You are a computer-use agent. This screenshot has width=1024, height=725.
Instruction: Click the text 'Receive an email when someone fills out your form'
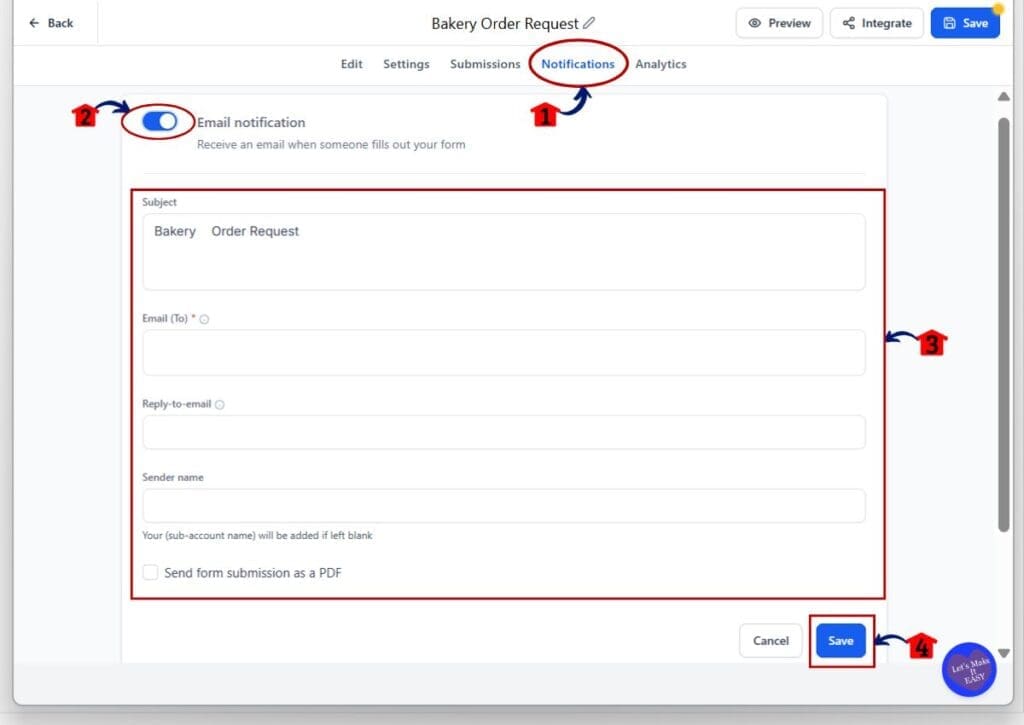[331, 144]
